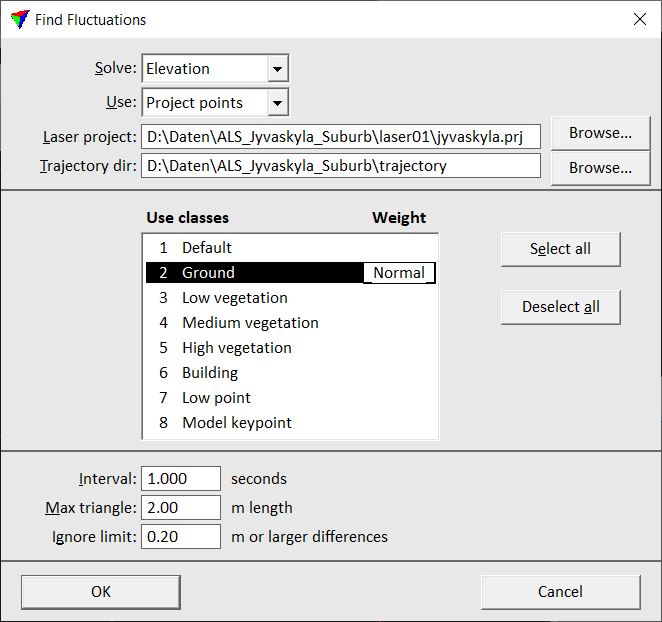Open the Weight Normal selector for Ground
662x622 pixels.
coord(399,273)
